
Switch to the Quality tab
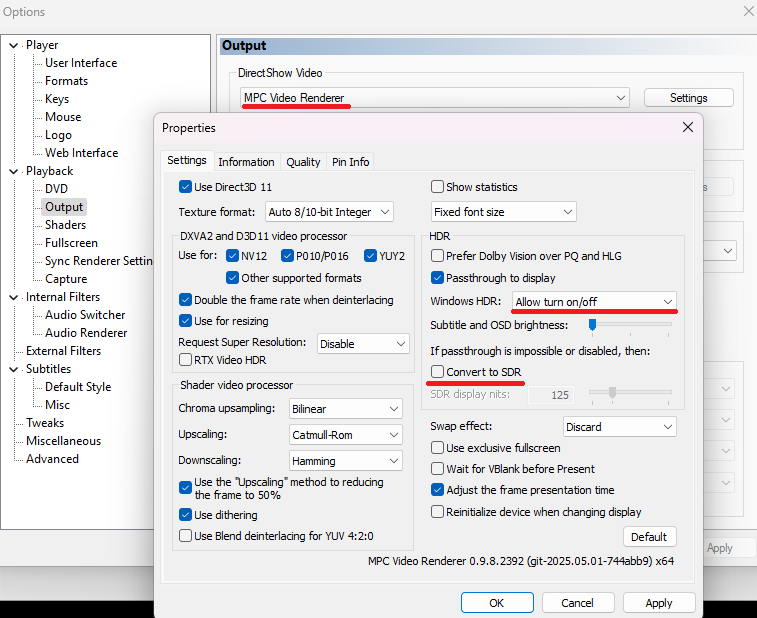[303, 162]
